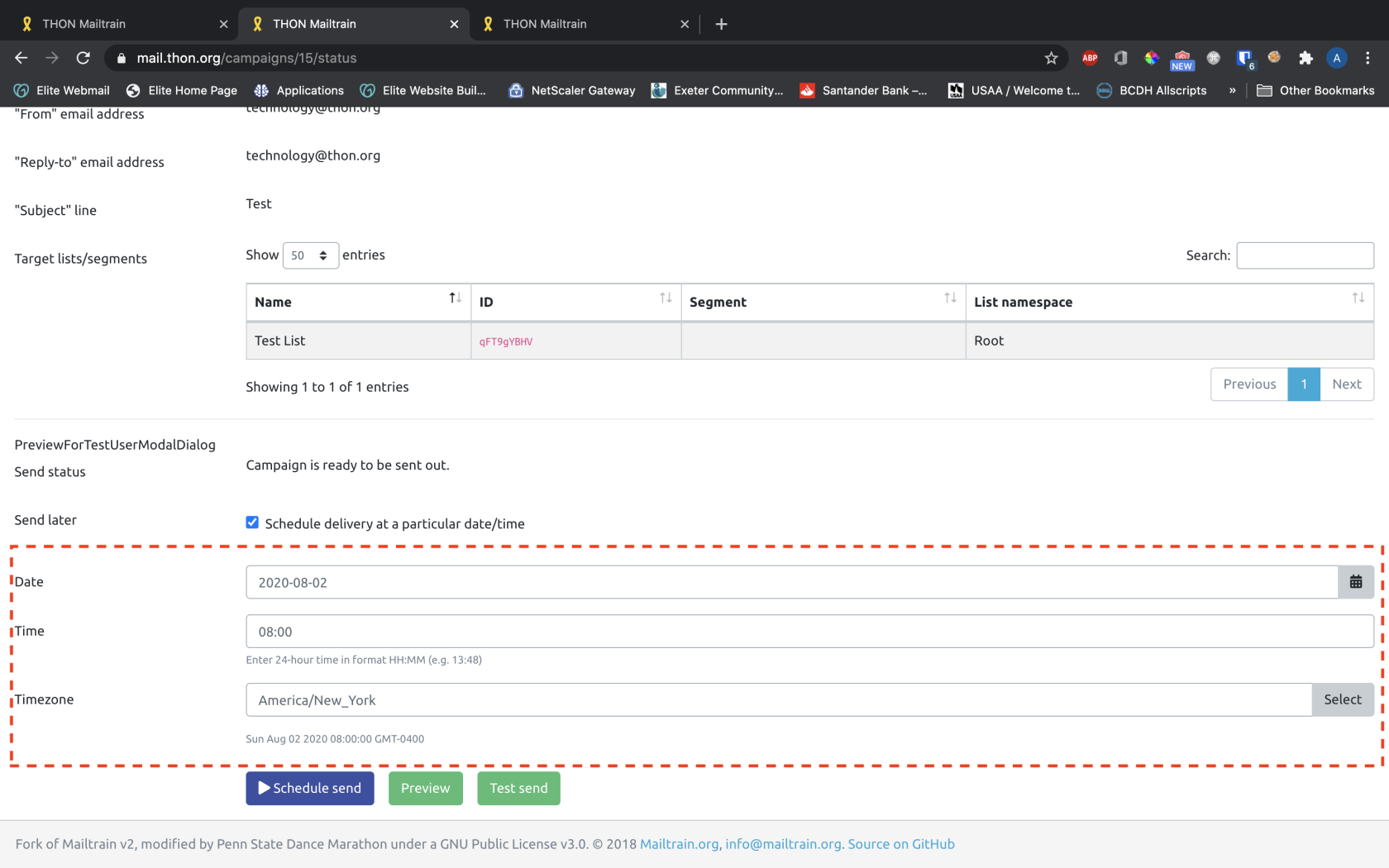Click the Test send button

point(518,788)
